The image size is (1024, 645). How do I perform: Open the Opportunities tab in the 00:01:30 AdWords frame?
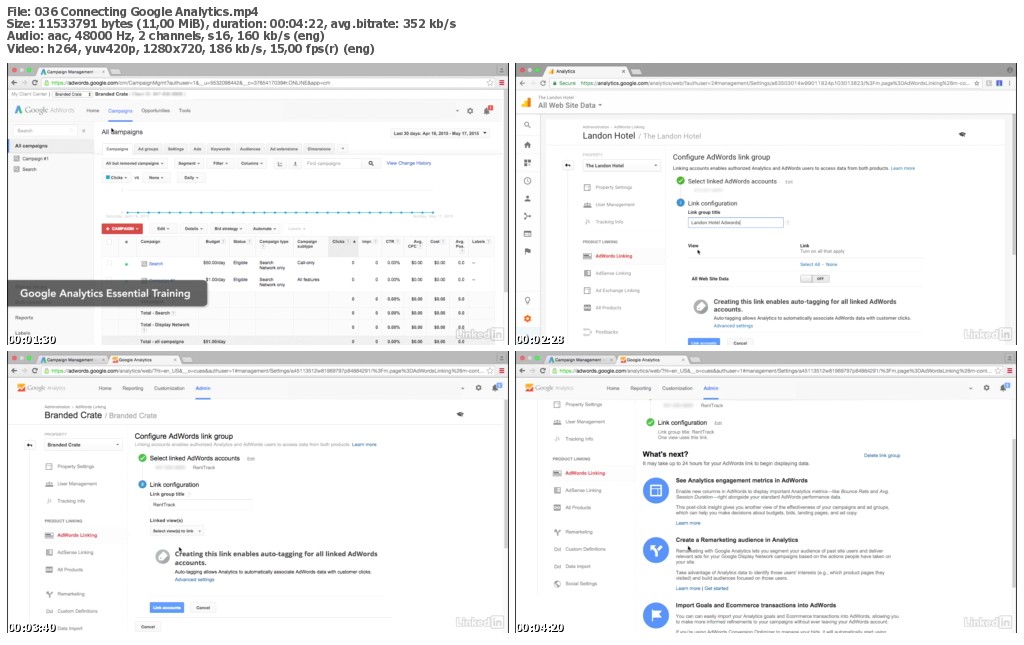pos(155,110)
